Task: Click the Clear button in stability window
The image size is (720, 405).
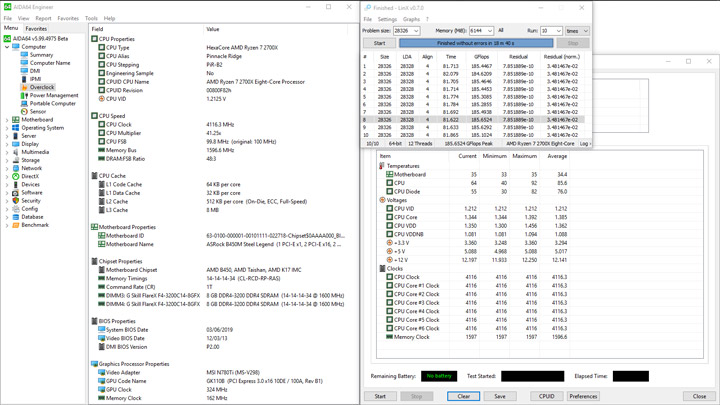Action: (463, 396)
